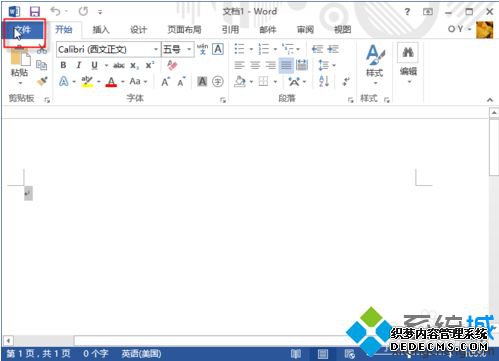This screenshot has height=361, width=499.
Task: Open the 设计 (Design) tab
Action: click(138, 30)
